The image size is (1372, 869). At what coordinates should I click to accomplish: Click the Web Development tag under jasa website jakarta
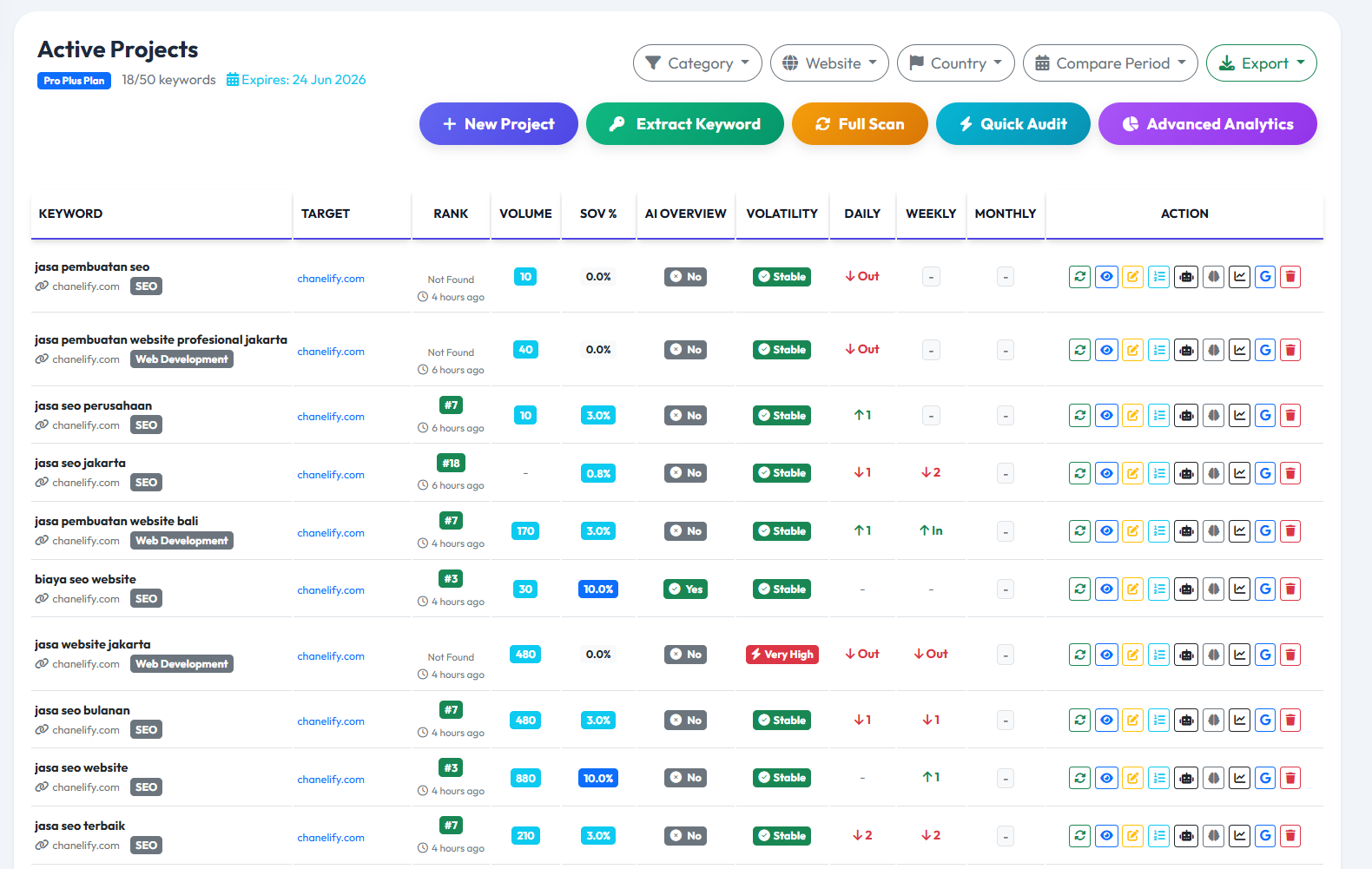181,664
